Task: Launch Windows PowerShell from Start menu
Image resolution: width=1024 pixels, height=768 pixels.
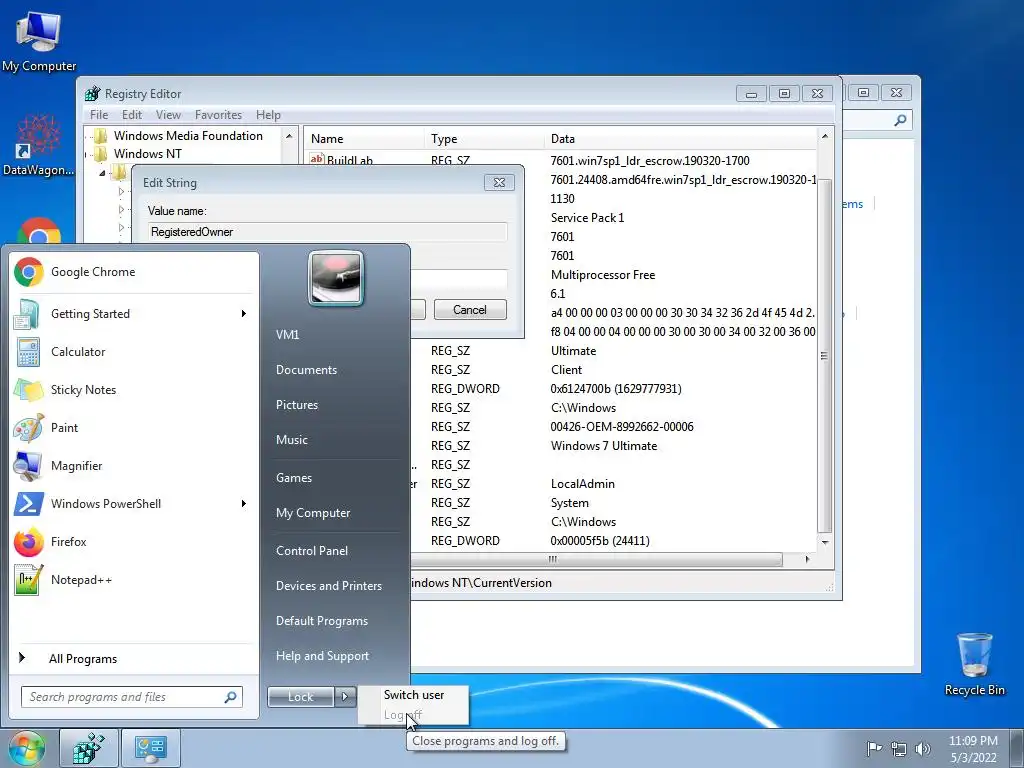Action: pos(133,504)
